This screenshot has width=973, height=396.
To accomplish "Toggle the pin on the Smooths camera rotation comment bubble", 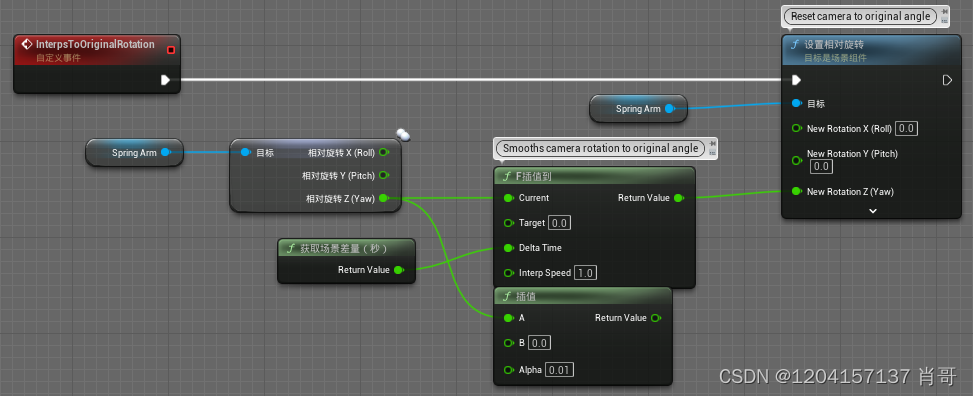I will point(712,144).
